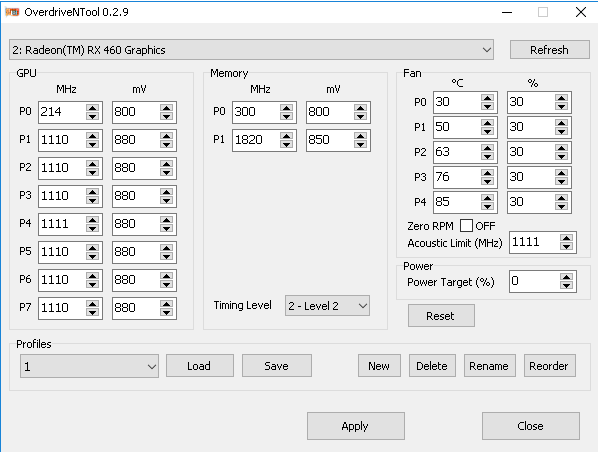This screenshot has width=598, height=452.
Task: Click the Refresh button
Action: click(x=550, y=50)
